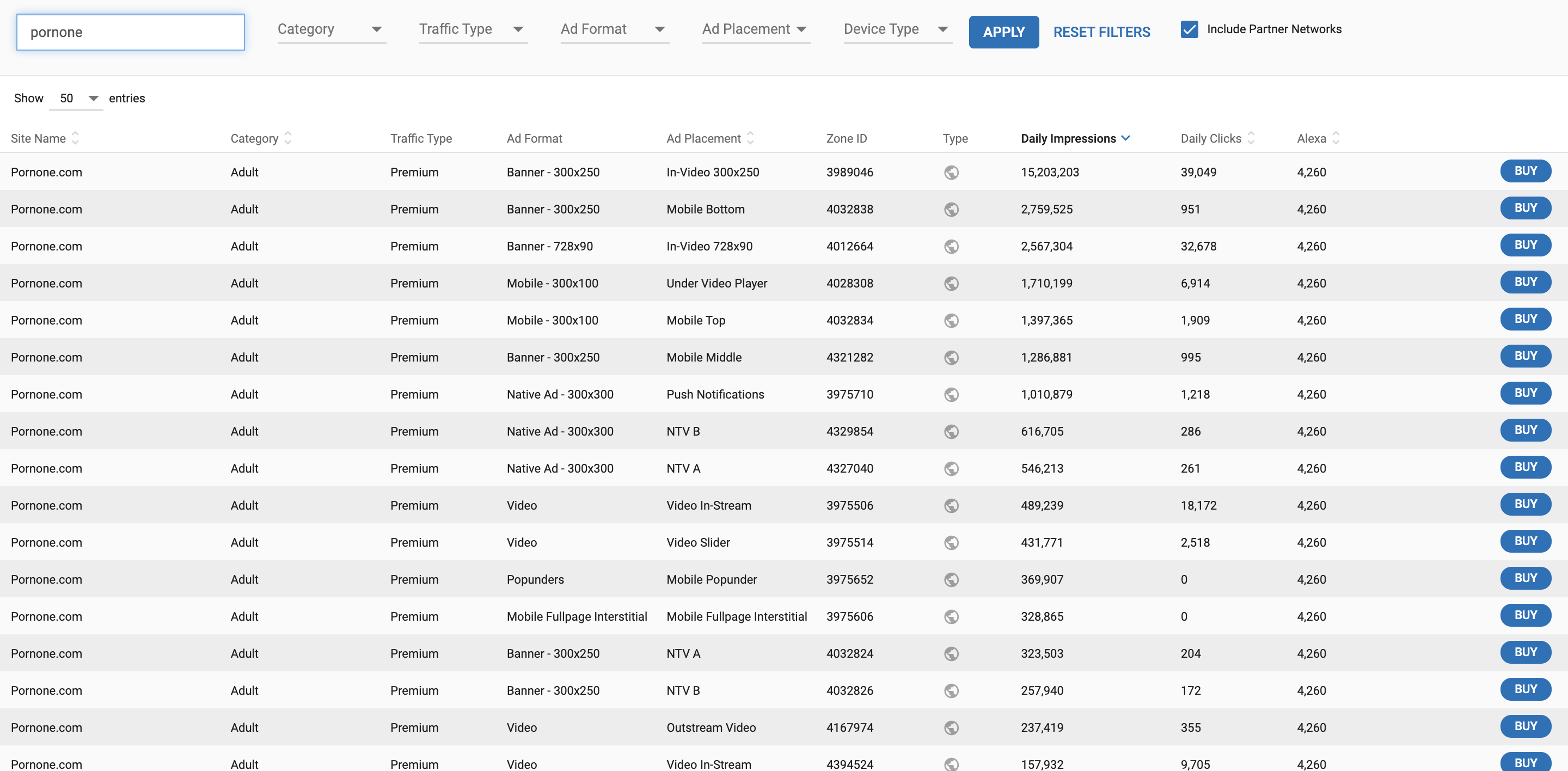
Task: Click BUY for Video Slider zone
Action: point(1525,541)
